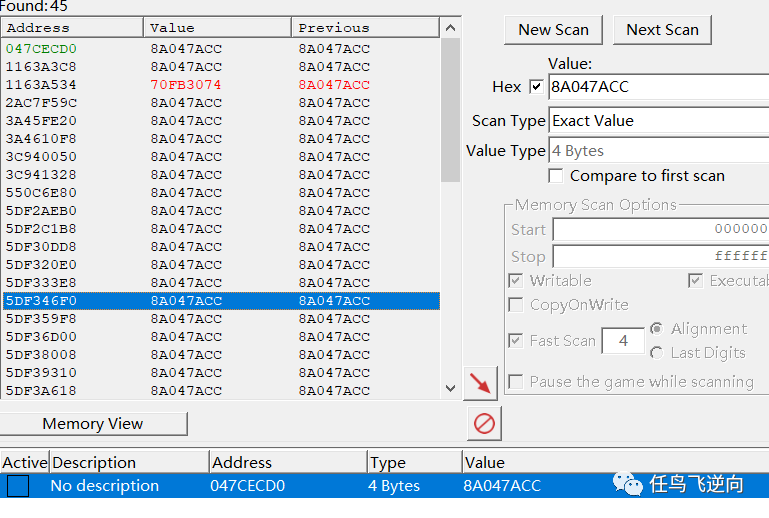Toggle Active box for address 047CECD0 entry
The height and width of the screenshot is (518, 769).
pos(18,486)
